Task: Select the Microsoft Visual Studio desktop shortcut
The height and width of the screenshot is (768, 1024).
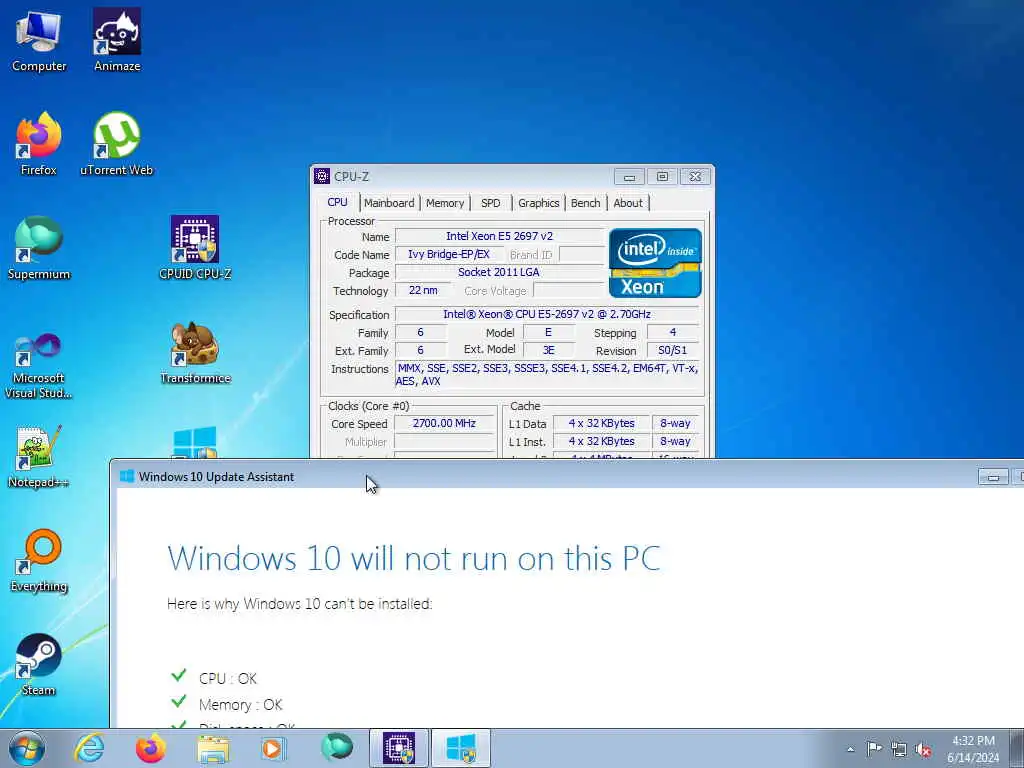Action: [x=39, y=366]
